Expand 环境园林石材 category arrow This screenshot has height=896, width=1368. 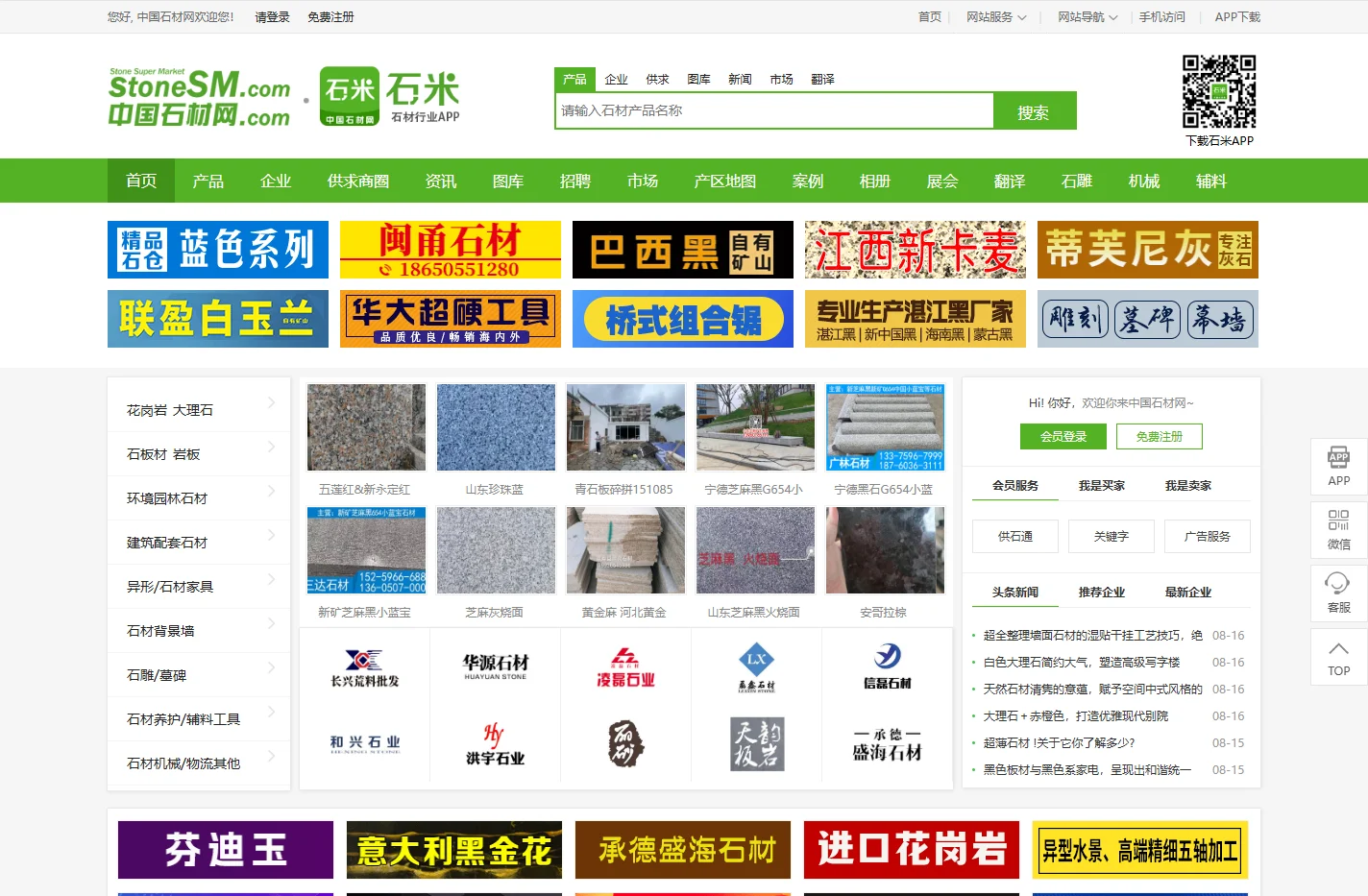pos(272,491)
